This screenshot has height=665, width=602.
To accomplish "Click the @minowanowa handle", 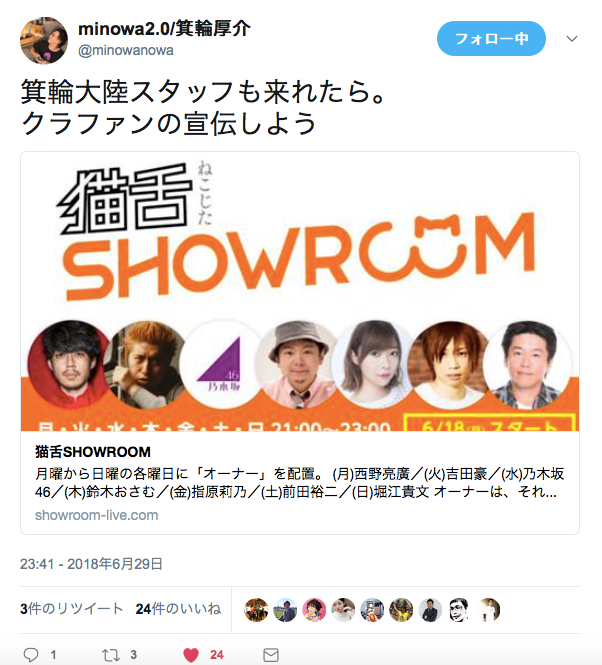I will pos(126,50).
